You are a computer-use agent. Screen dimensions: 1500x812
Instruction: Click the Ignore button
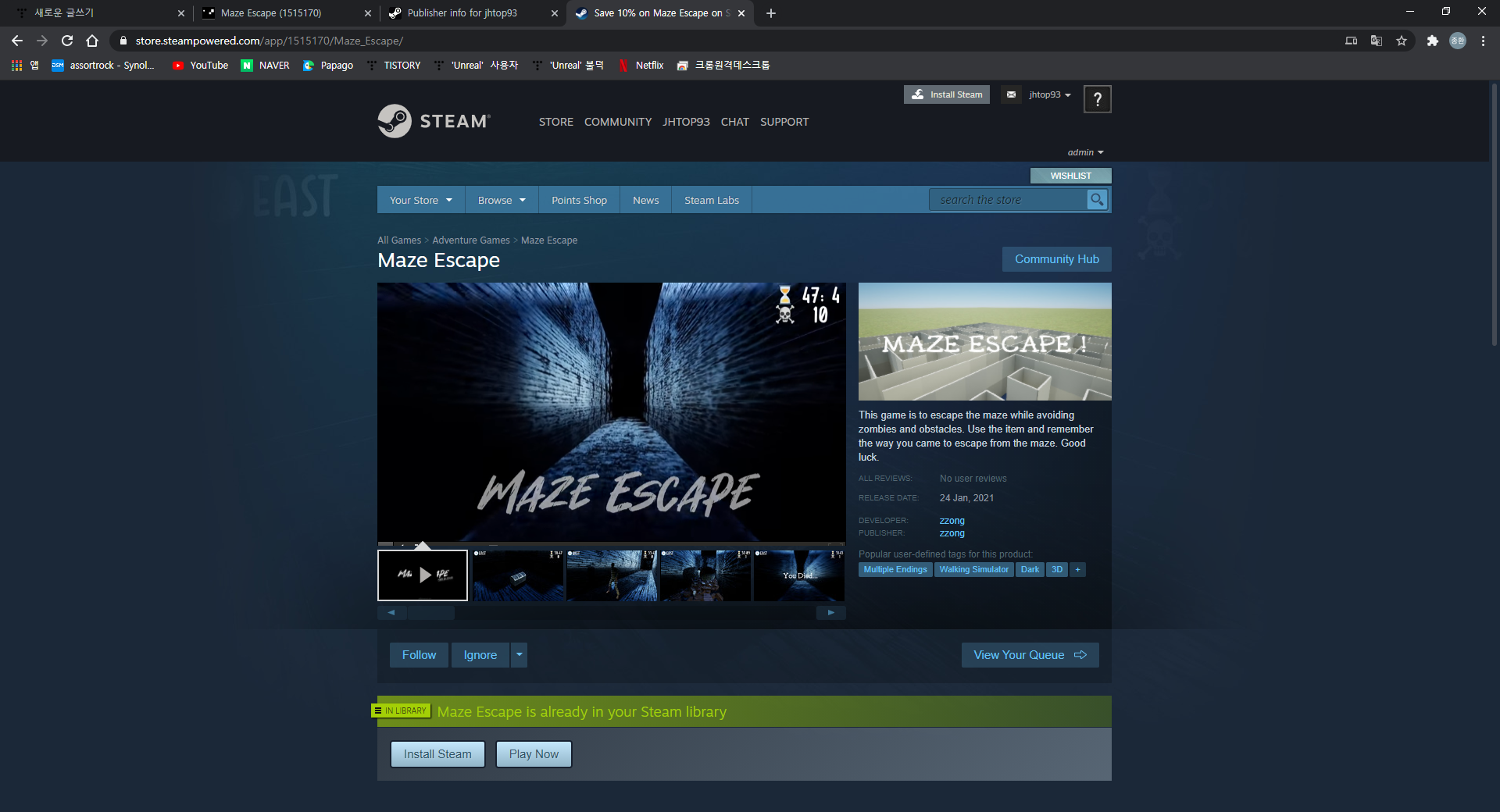point(480,655)
